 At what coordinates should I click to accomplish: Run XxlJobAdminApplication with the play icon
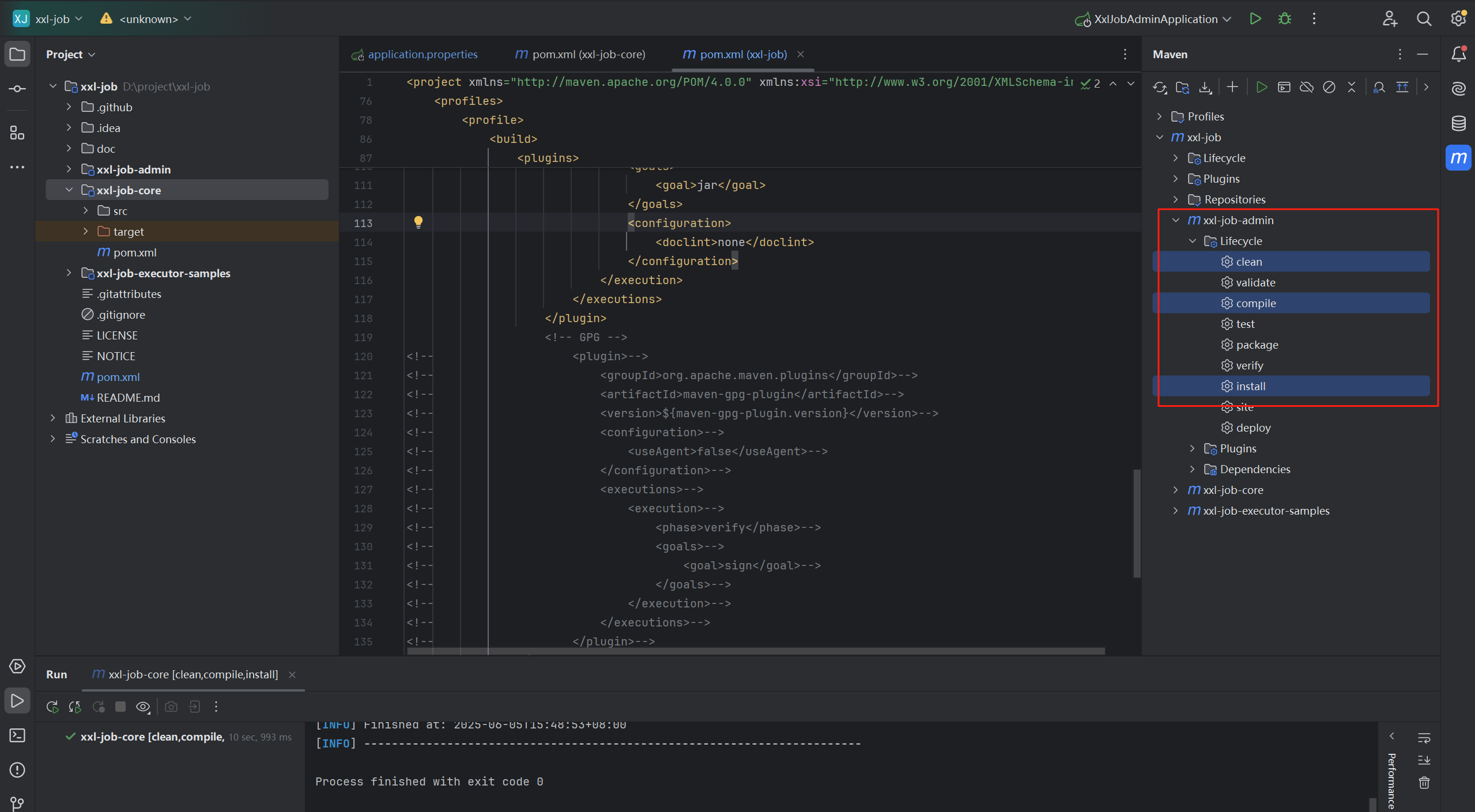[1255, 19]
